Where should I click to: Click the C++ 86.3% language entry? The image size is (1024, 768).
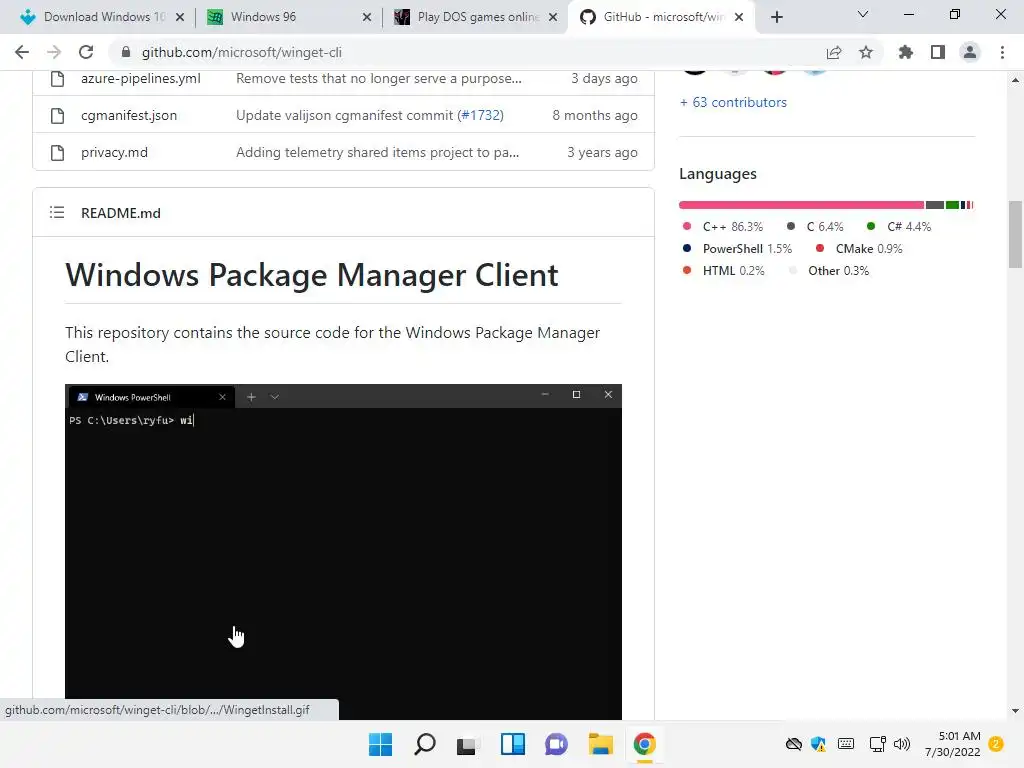click(x=722, y=227)
